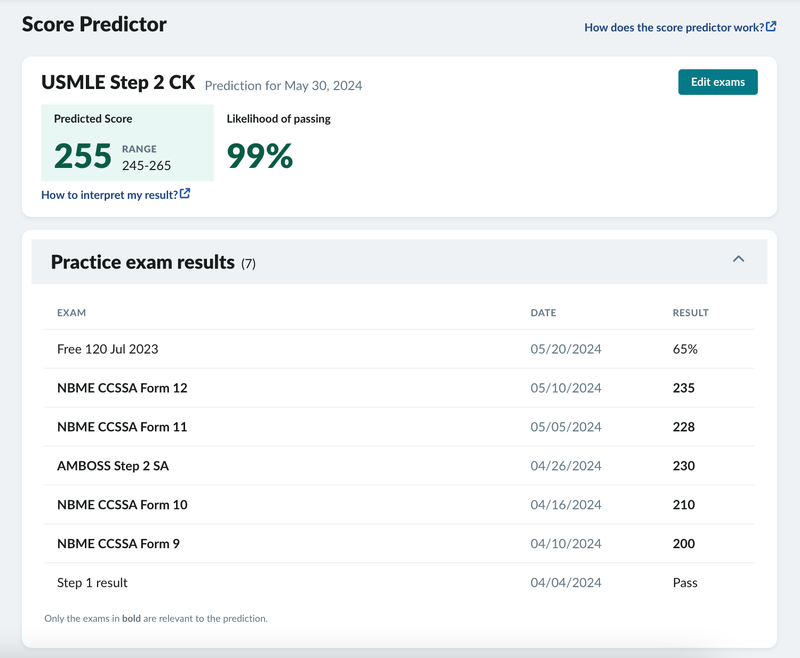
Task: Collapse the Practice exam results panel chevron
Action: coord(738,260)
